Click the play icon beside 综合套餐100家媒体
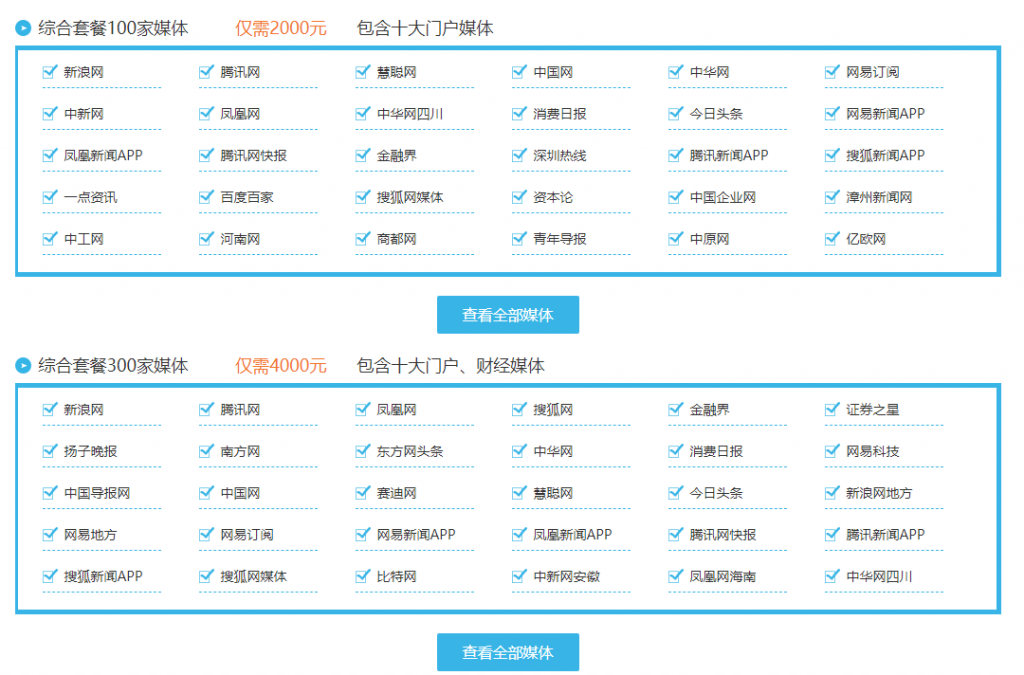This screenshot has width=1024, height=675. tap(24, 28)
